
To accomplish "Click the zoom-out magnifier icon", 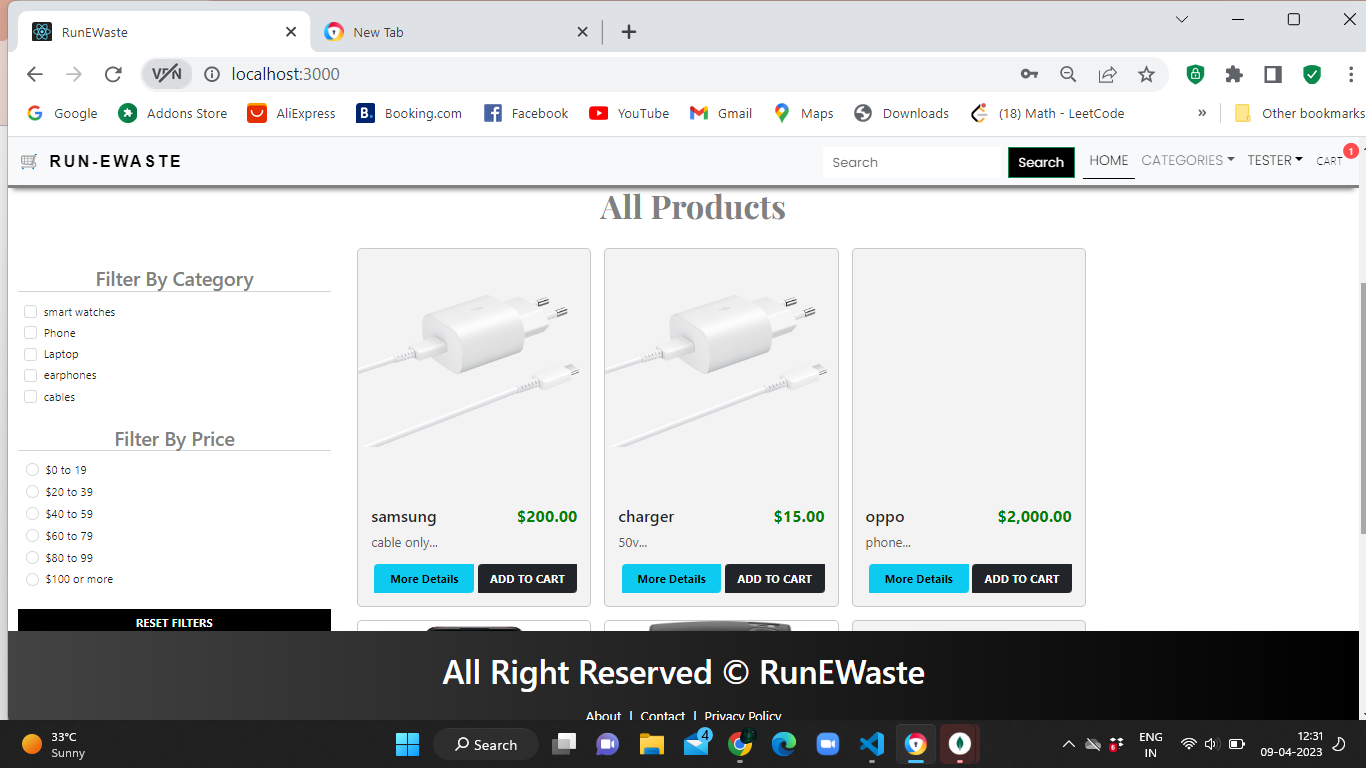I will 1068,74.
